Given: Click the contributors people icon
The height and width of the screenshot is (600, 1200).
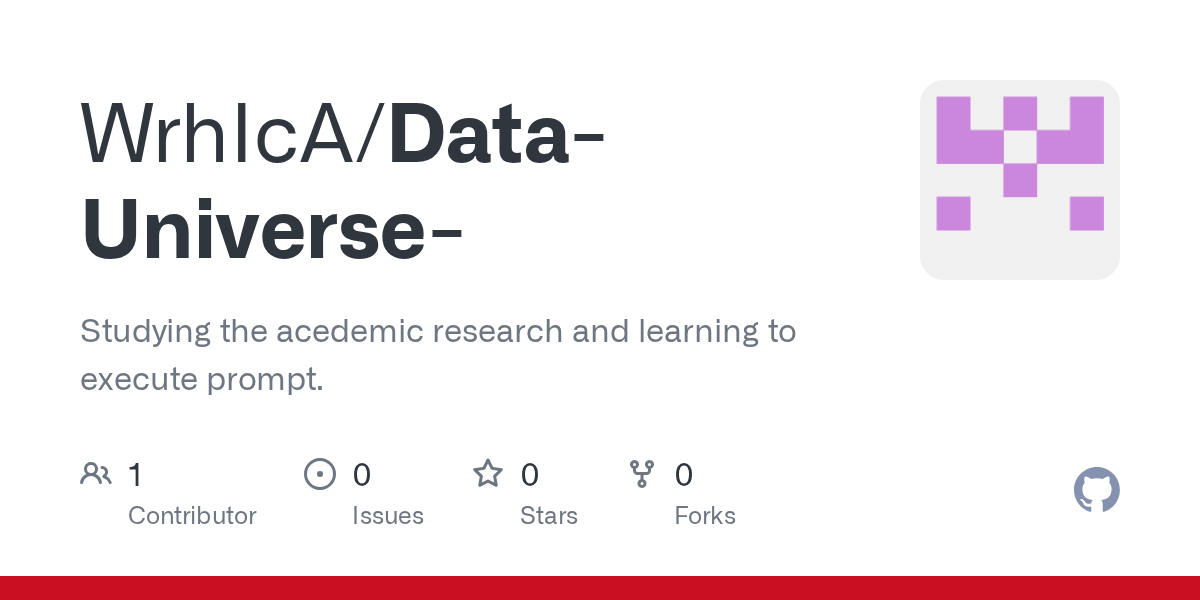Looking at the screenshot, I should click(96, 474).
